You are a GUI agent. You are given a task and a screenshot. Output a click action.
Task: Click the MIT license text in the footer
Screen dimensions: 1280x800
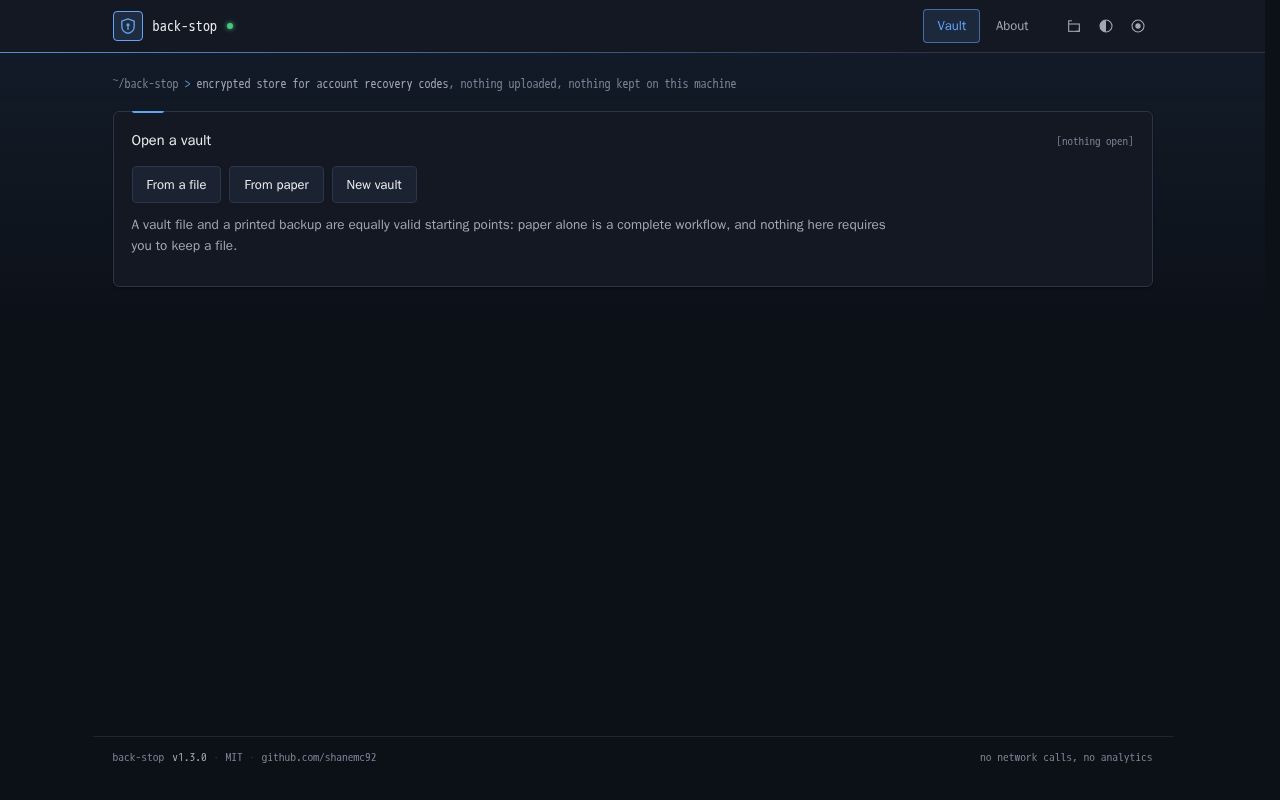click(234, 758)
